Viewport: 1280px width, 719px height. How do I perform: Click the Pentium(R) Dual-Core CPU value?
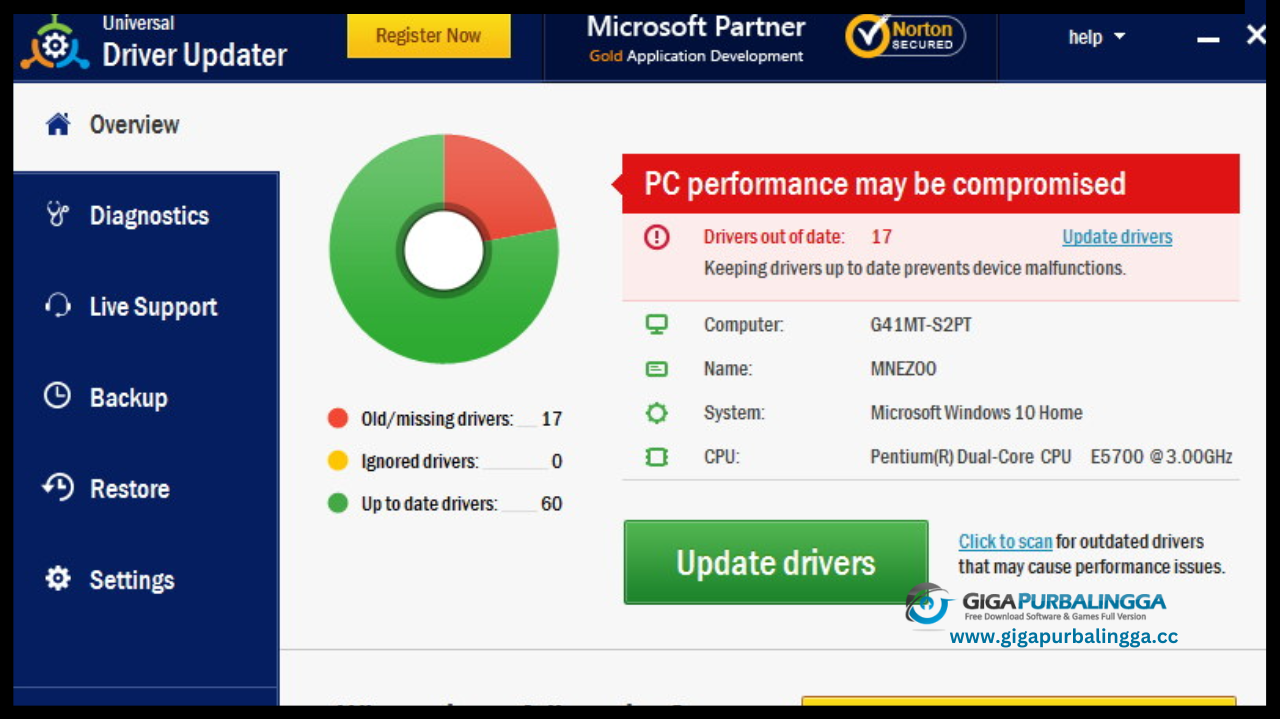(1051, 457)
